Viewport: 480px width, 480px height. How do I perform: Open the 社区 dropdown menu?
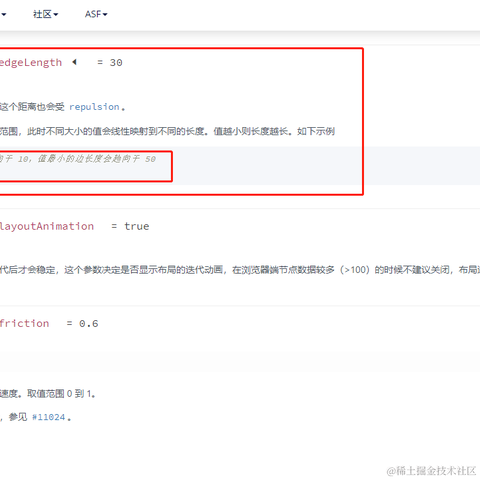(46, 14)
